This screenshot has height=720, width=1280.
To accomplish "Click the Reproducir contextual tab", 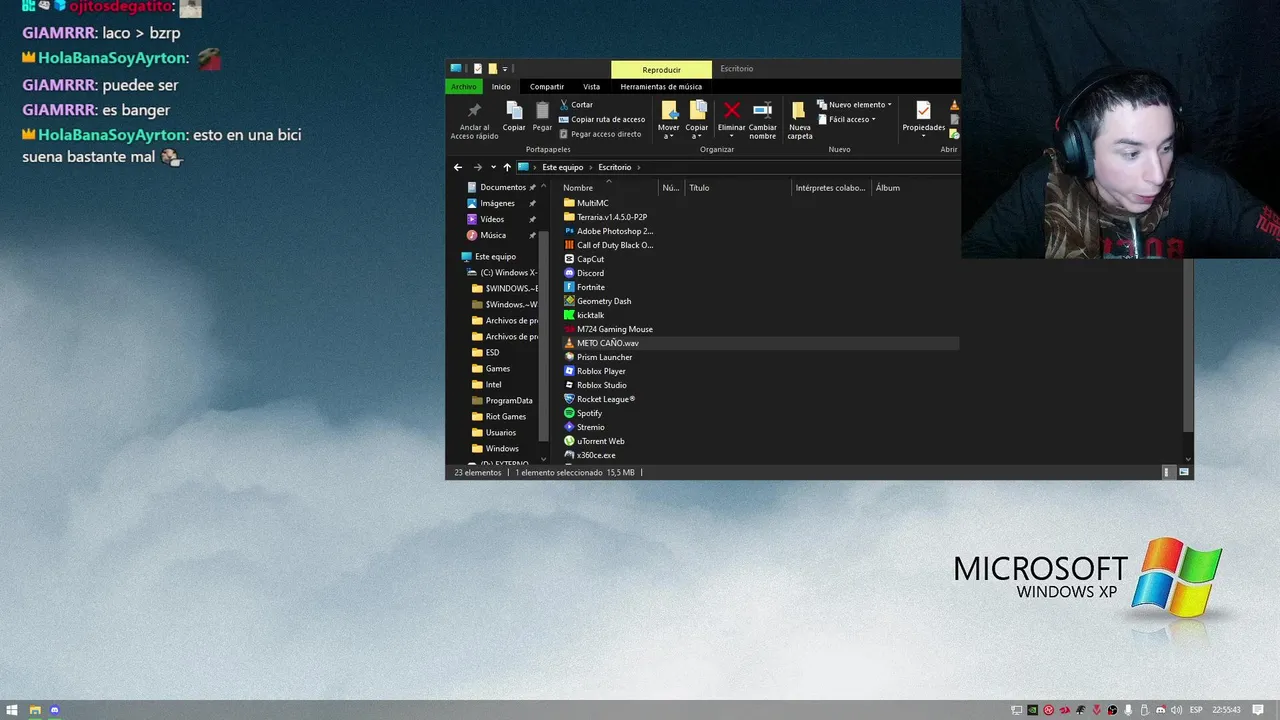I will pyautogui.click(x=661, y=69).
